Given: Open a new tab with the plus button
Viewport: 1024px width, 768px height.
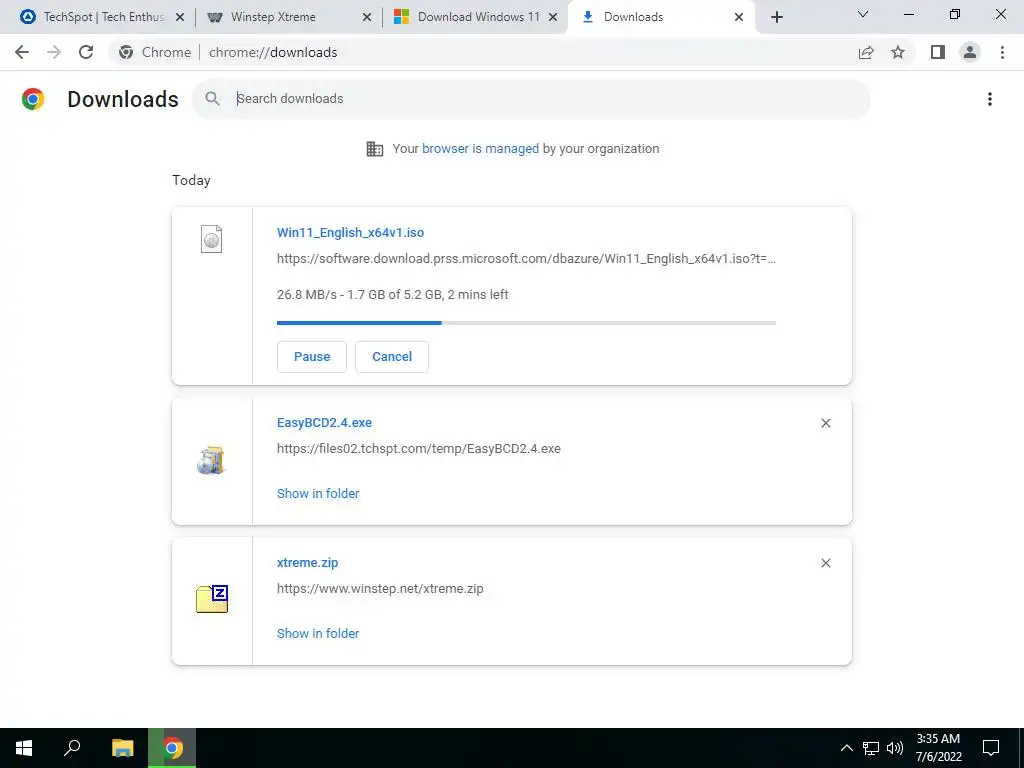Looking at the screenshot, I should click(x=776, y=17).
